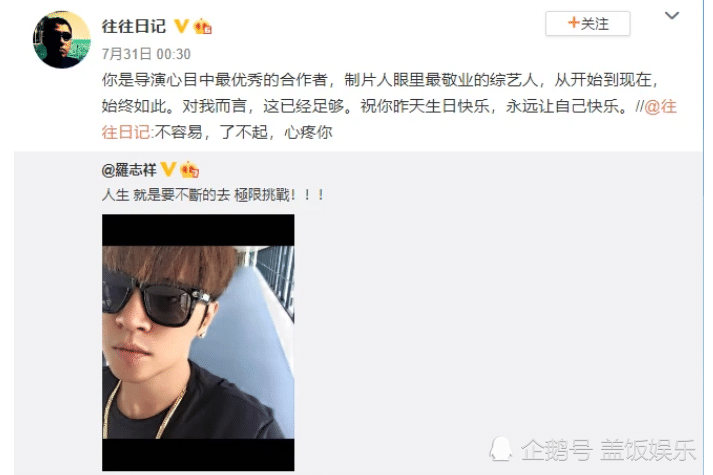This screenshot has height=475, width=713.
Task: Click the membership crown badge next to @羅志祥
Action: [x=190, y=170]
